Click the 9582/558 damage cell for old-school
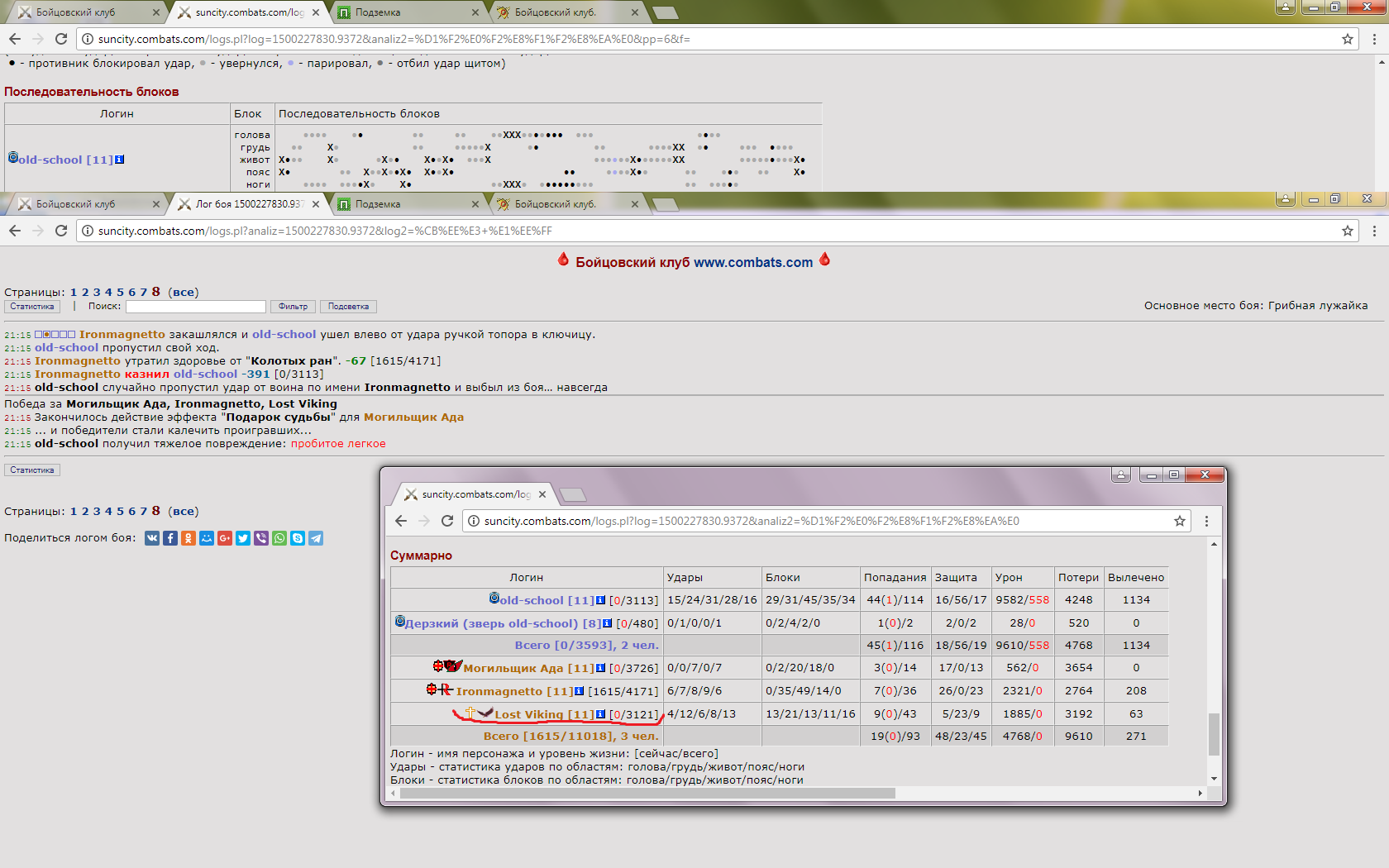The image size is (1389, 868). pyautogui.click(x=1022, y=600)
